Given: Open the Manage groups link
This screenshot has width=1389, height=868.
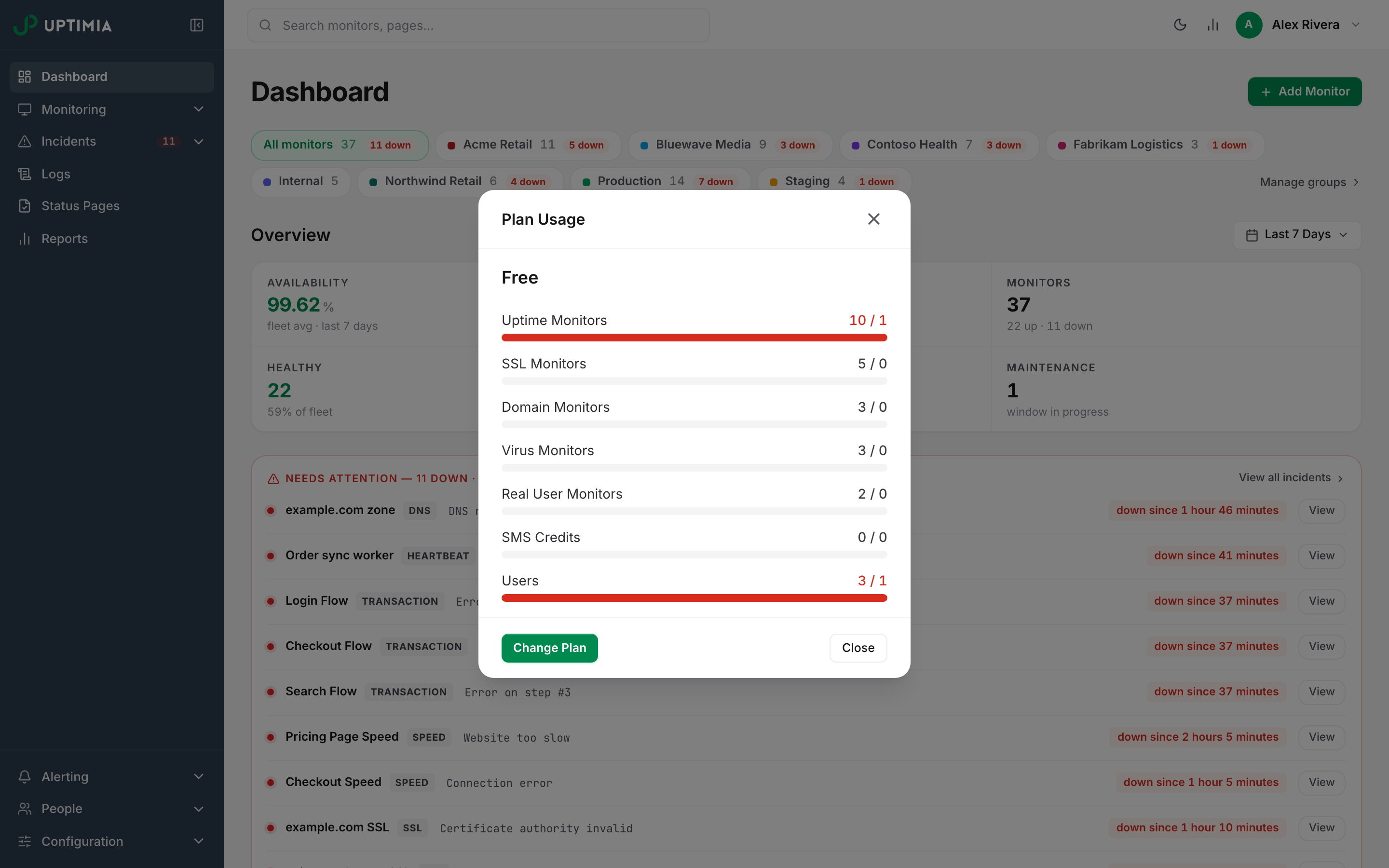Looking at the screenshot, I should click(x=1309, y=182).
